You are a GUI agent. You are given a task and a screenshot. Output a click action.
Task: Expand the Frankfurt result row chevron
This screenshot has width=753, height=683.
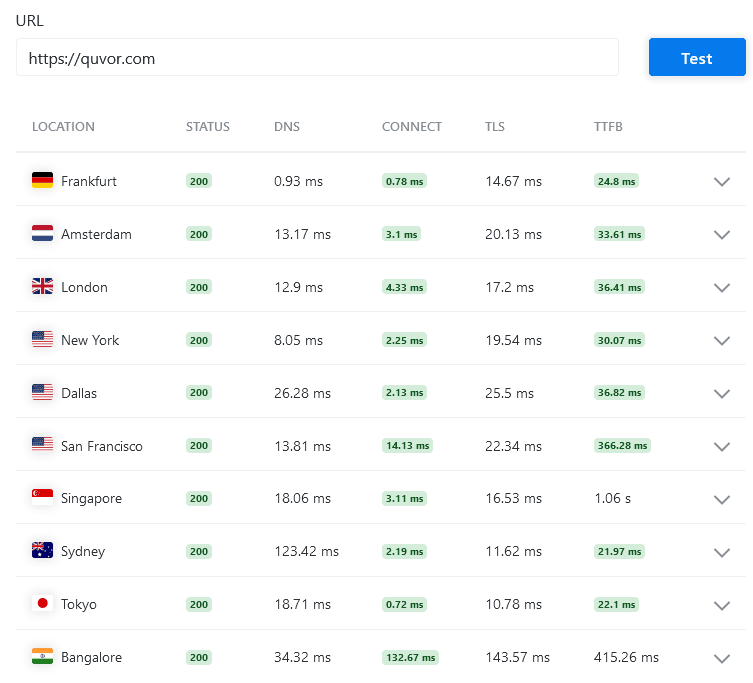[721, 182]
